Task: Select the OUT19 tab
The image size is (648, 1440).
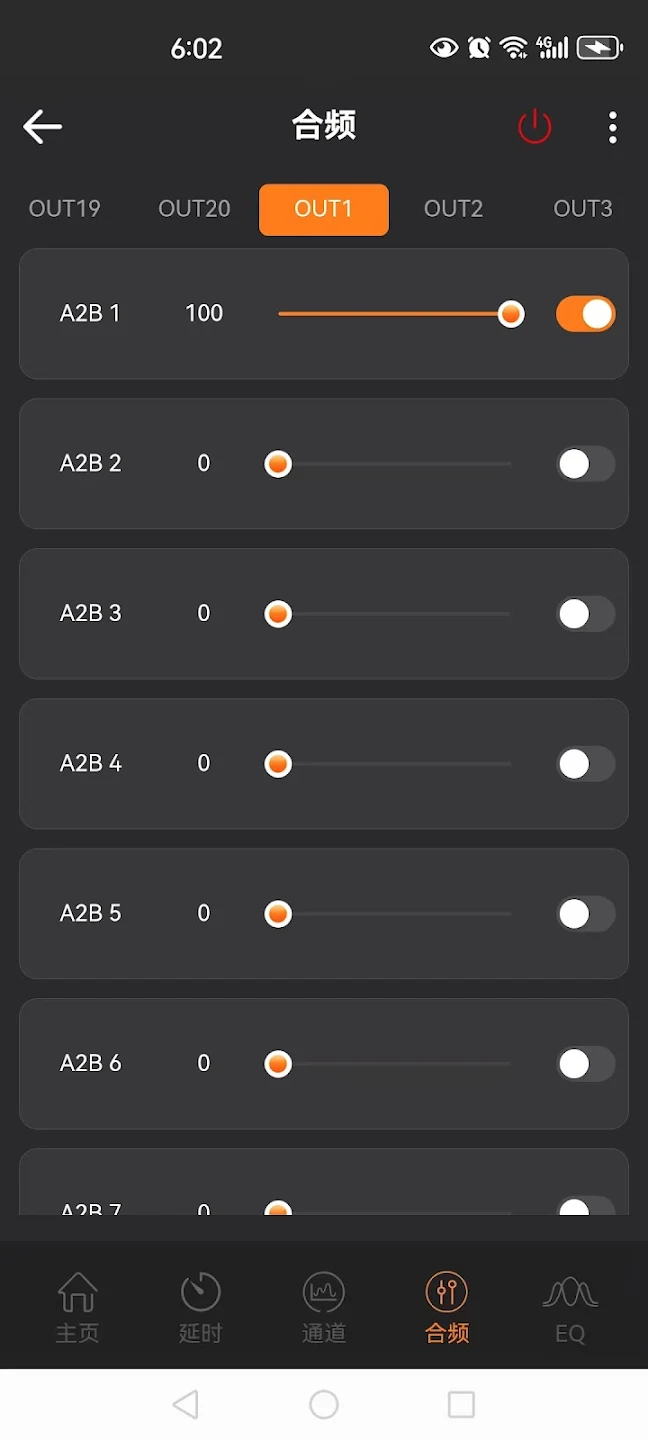Action: [x=65, y=209]
